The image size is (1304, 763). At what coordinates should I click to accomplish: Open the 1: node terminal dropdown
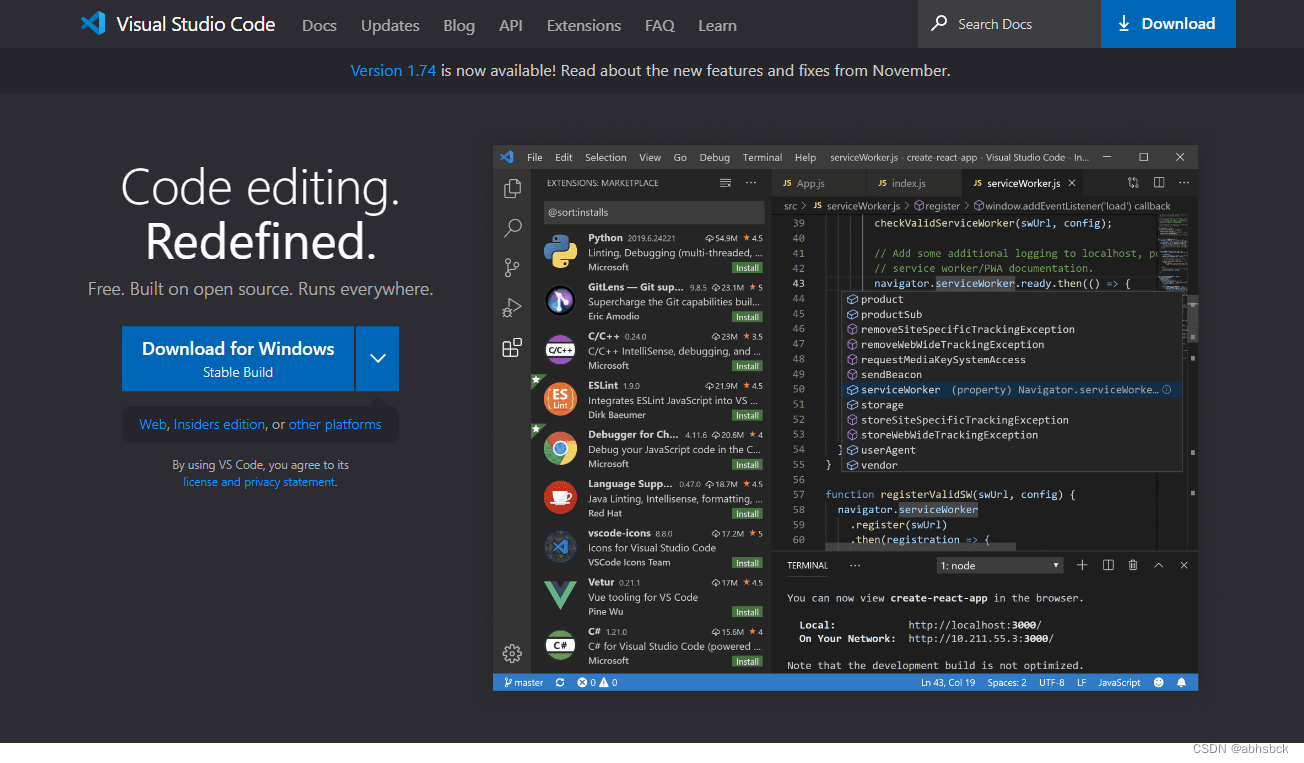999,565
